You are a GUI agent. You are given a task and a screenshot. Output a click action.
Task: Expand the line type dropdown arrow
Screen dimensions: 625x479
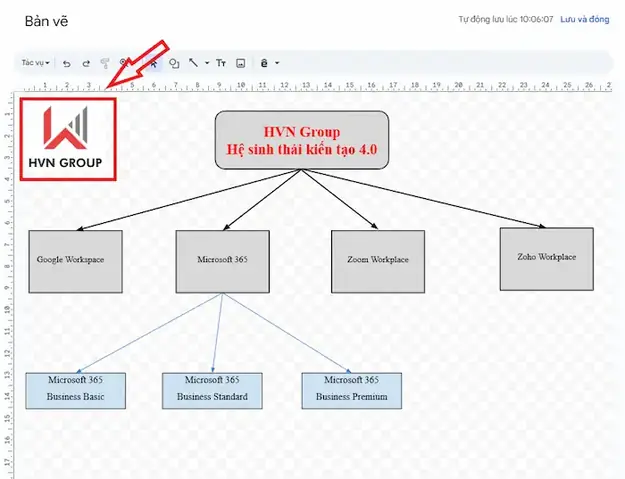coord(207,63)
